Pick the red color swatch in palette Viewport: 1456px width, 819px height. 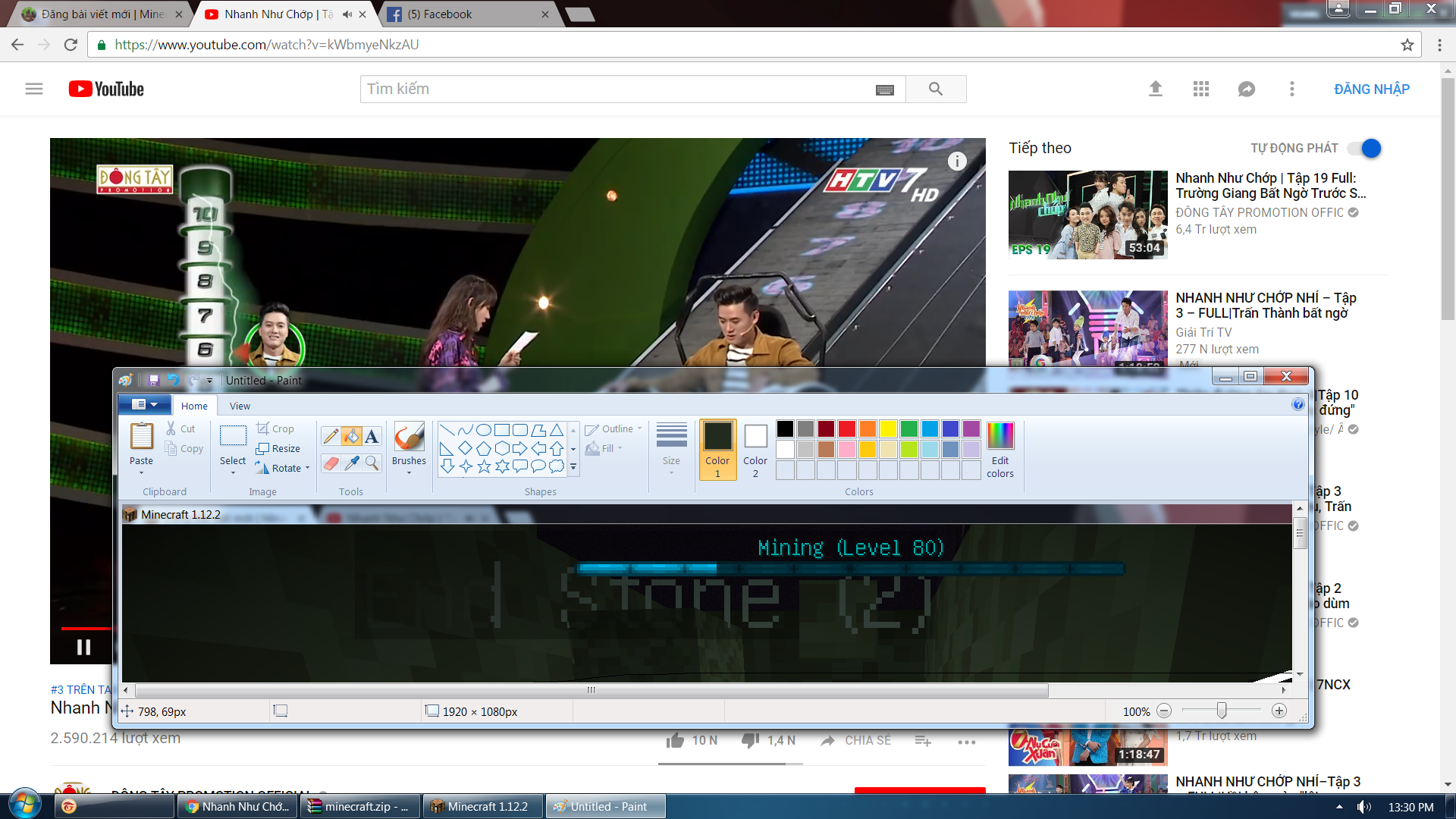(x=847, y=428)
